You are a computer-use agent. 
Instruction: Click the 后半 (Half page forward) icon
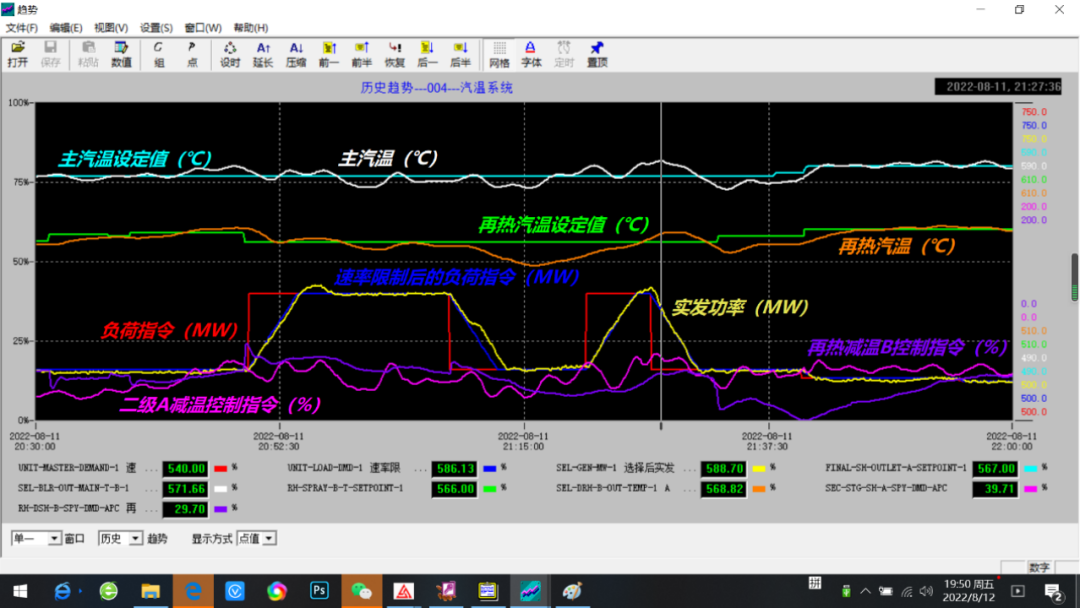[460, 54]
